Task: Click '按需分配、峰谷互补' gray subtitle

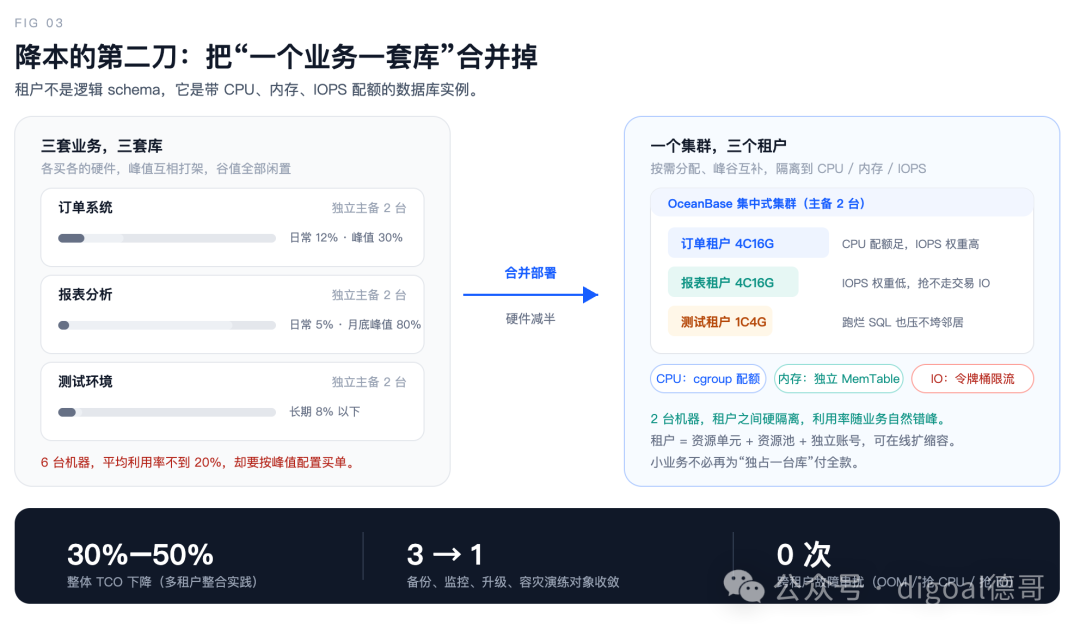Action: tap(788, 169)
